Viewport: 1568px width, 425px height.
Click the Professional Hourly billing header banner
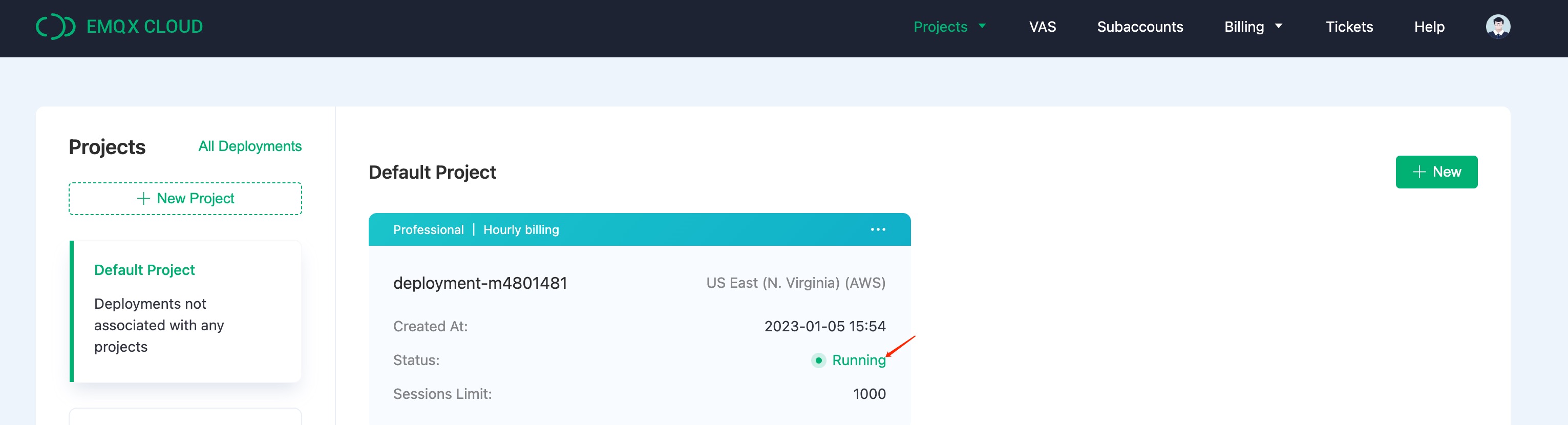click(x=476, y=229)
